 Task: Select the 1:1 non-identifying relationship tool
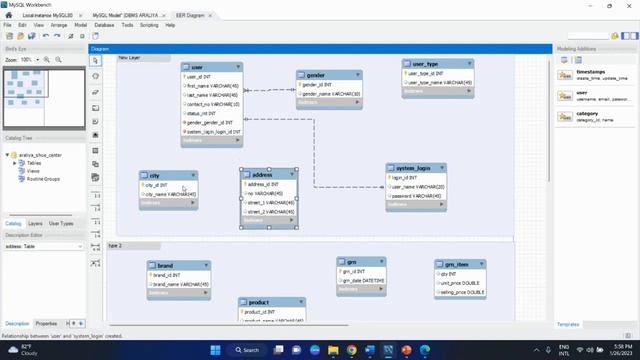(x=96, y=195)
